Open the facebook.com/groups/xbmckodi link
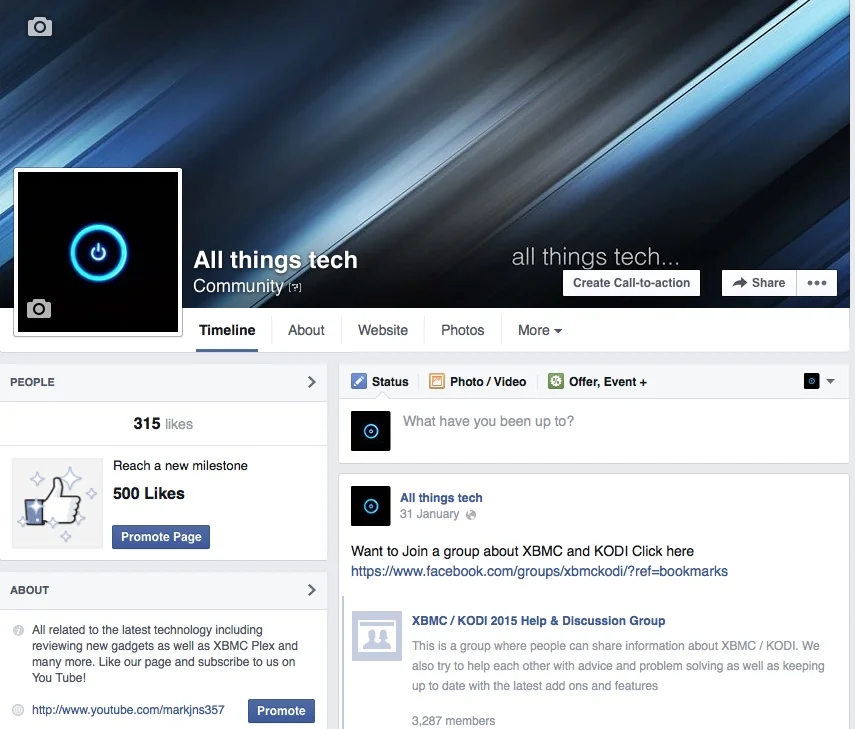The height and width of the screenshot is (729, 855). point(539,571)
